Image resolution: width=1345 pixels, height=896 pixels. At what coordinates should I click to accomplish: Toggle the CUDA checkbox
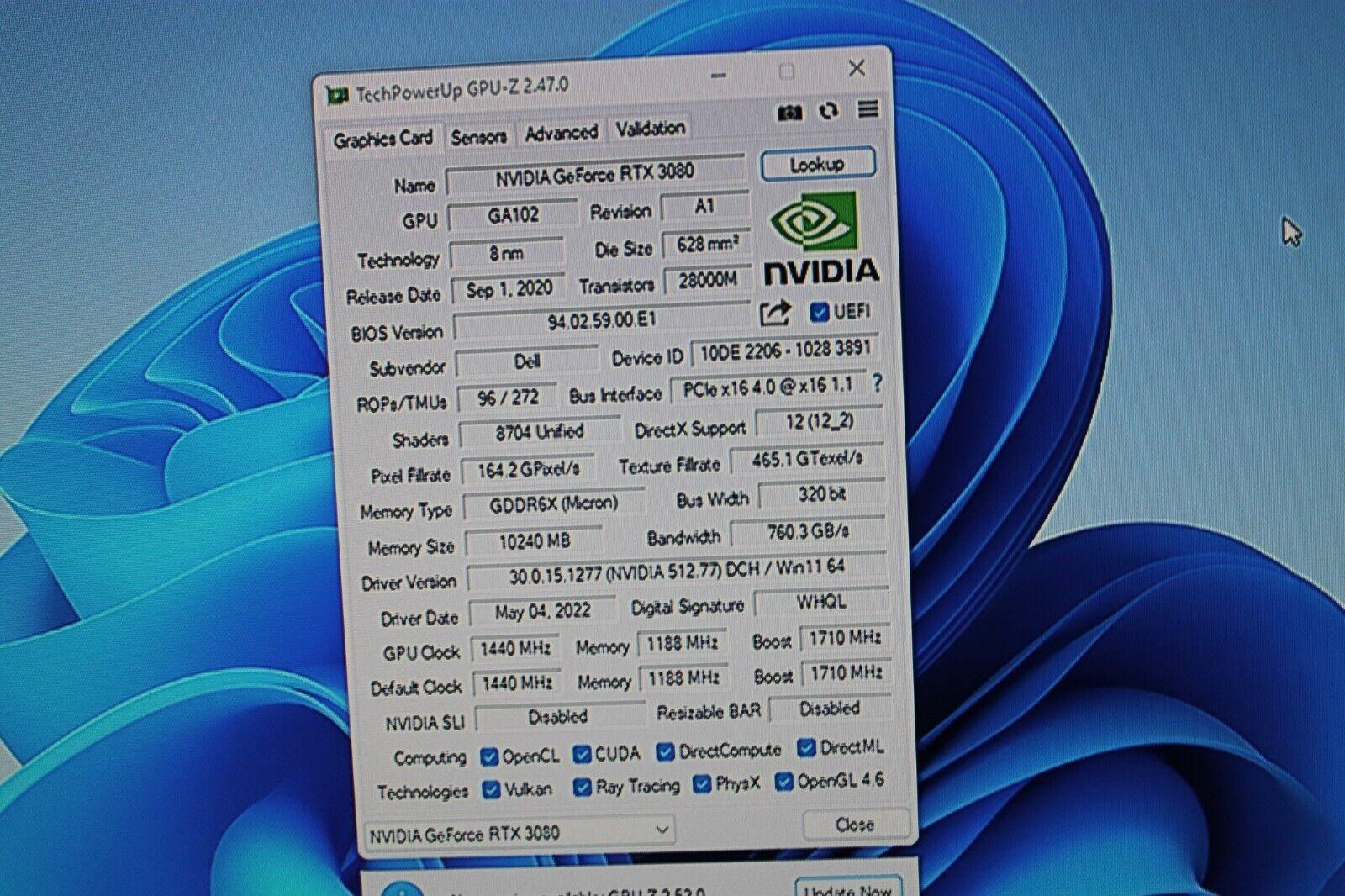[x=582, y=754]
